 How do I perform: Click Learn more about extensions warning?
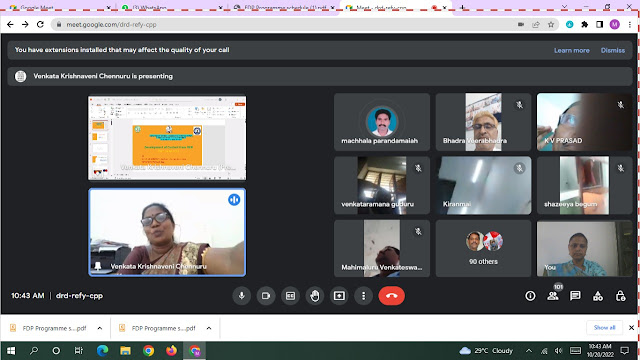click(571, 50)
